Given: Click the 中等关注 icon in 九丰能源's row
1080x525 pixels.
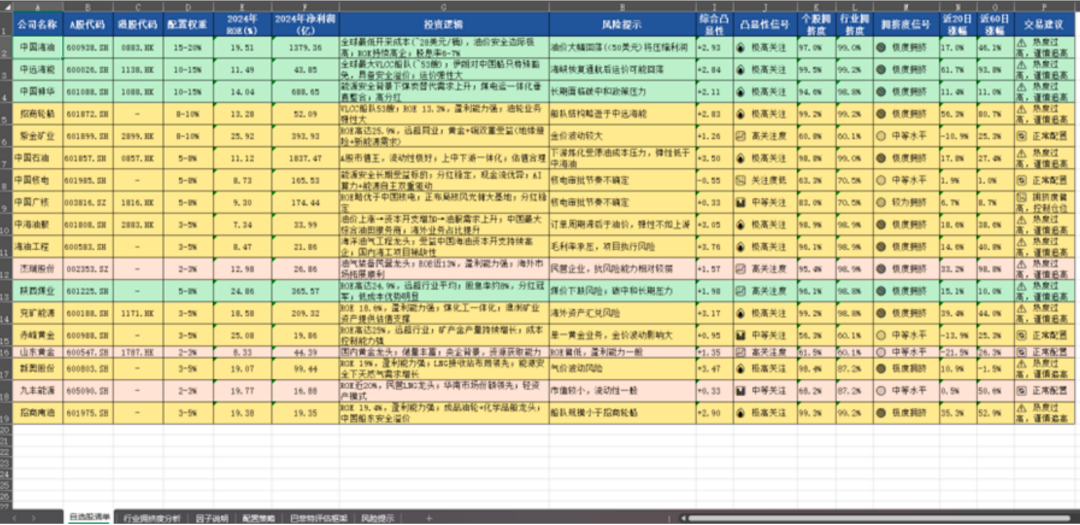Looking at the screenshot, I should tap(740, 390).
